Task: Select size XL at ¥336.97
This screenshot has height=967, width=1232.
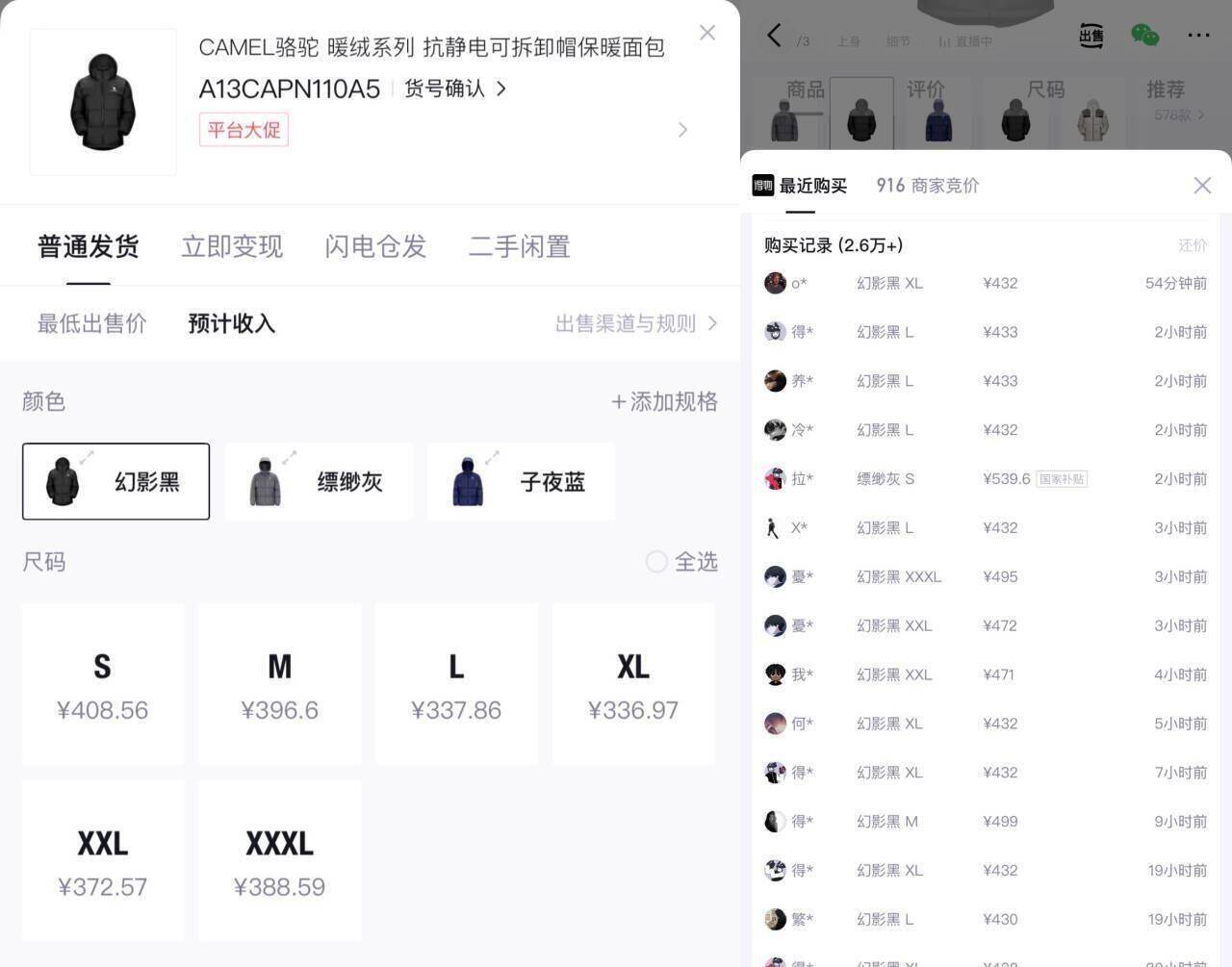Action: coord(633,684)
